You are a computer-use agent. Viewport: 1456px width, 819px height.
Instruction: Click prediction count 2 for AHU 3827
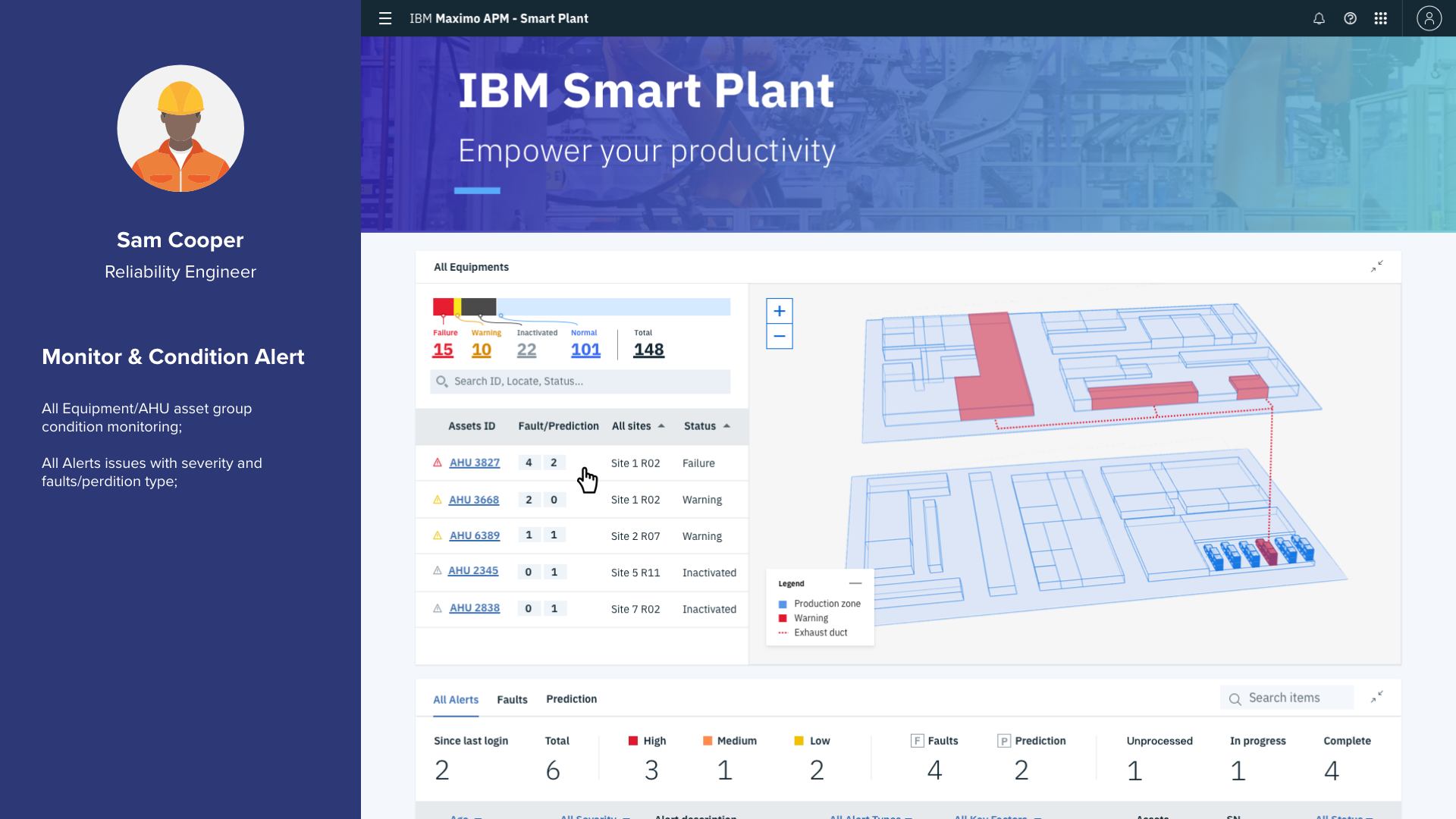click(x=554, y=463)
